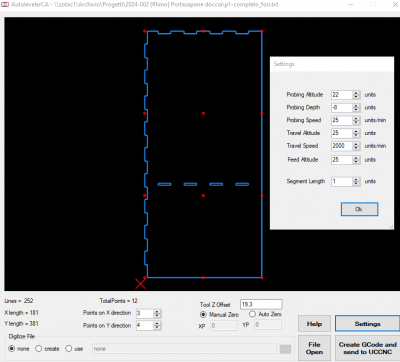
Task: Adjust the Segment Length spinner arrows
Action: point(356,182)
